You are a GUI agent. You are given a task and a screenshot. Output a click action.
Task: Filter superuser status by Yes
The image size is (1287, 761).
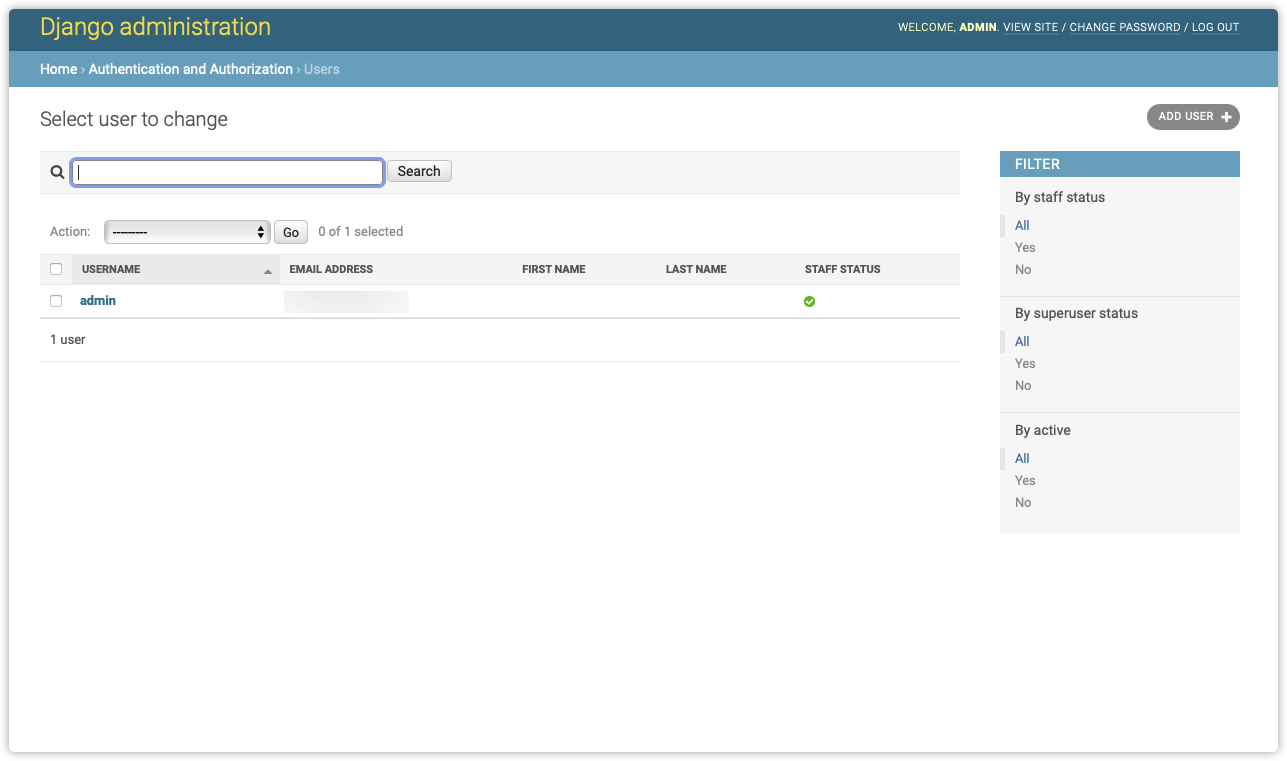[1025, 364]
